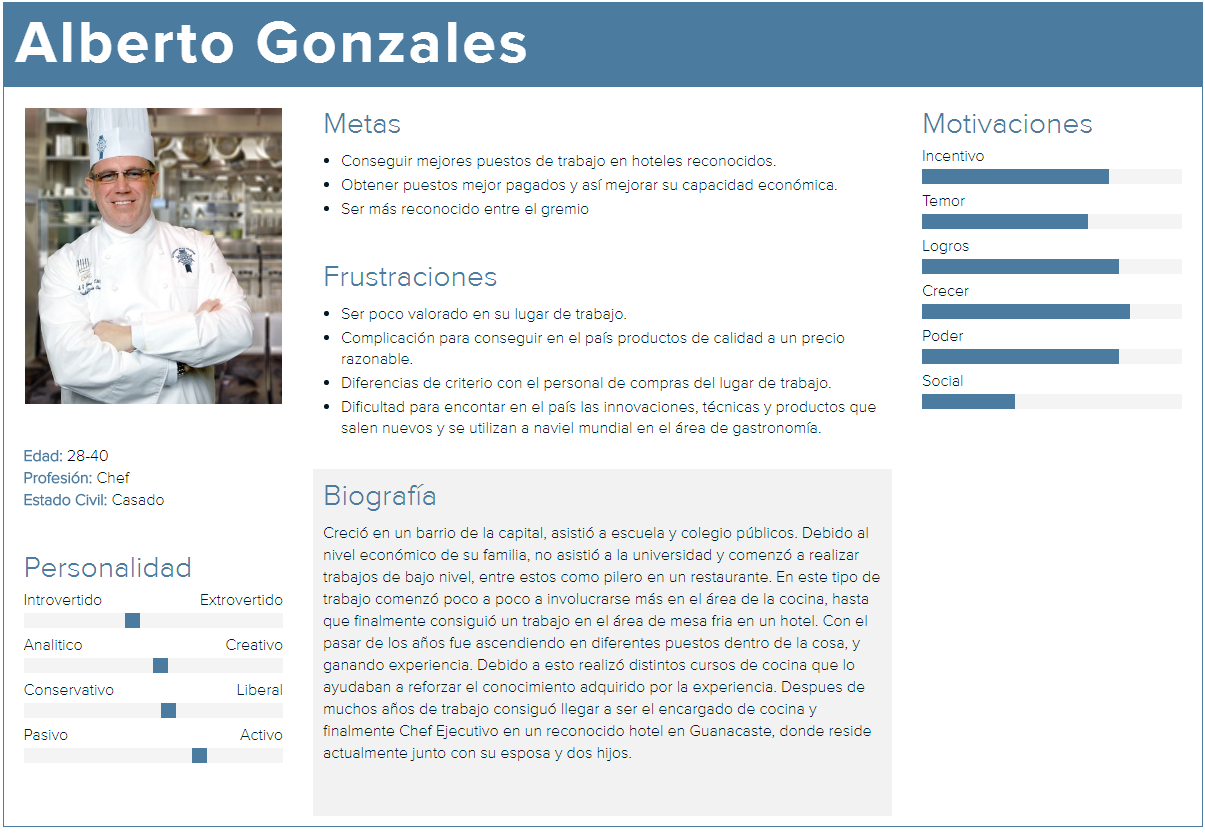
Task: Select the Metas heading
Action: point(362,124)
